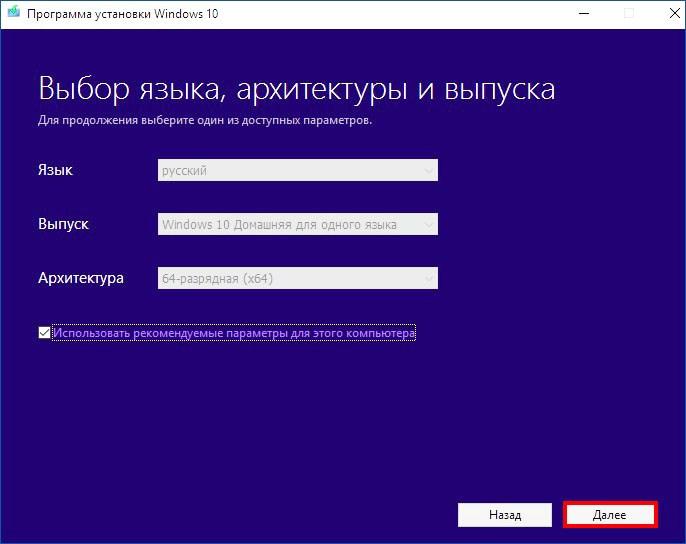Click the Архитектура label
Image resolution: width=686 pixels, height=544 pixels.
(81, 278)
